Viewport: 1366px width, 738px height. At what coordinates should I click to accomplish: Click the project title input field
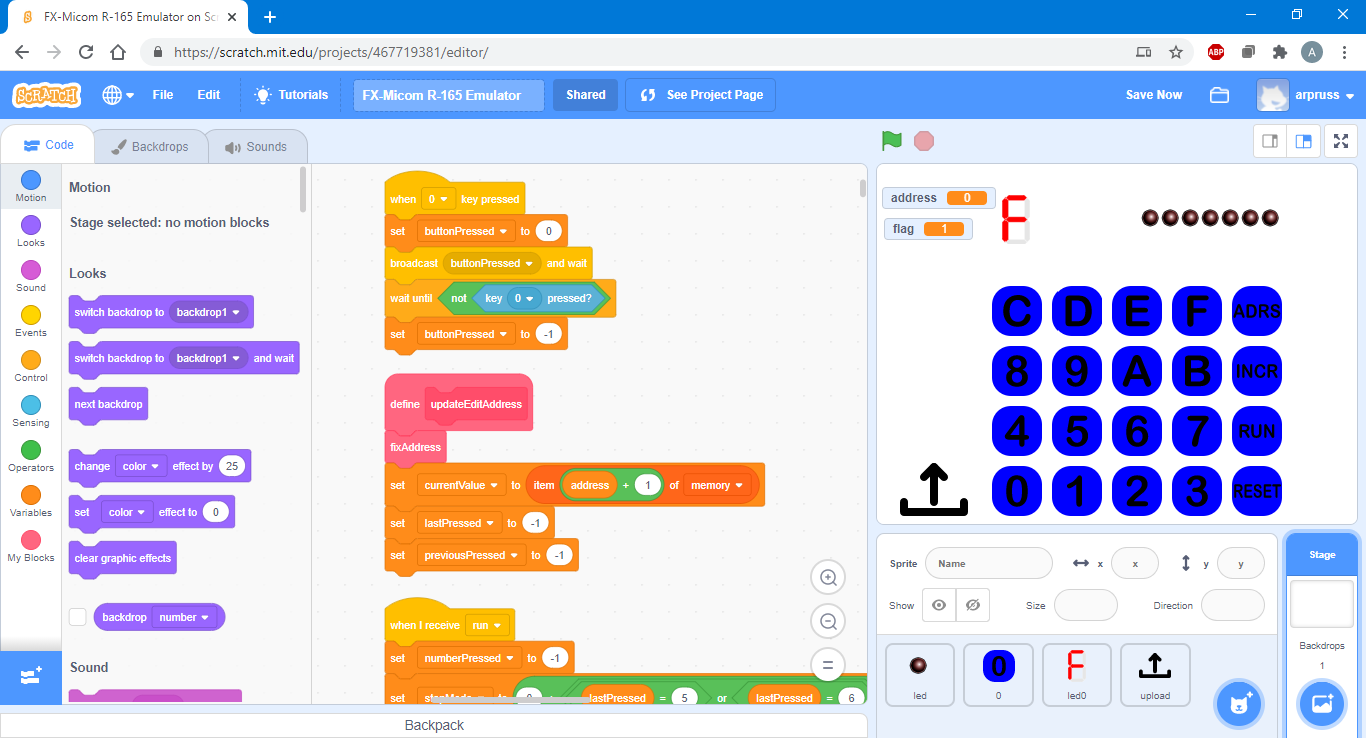(449, 95)
